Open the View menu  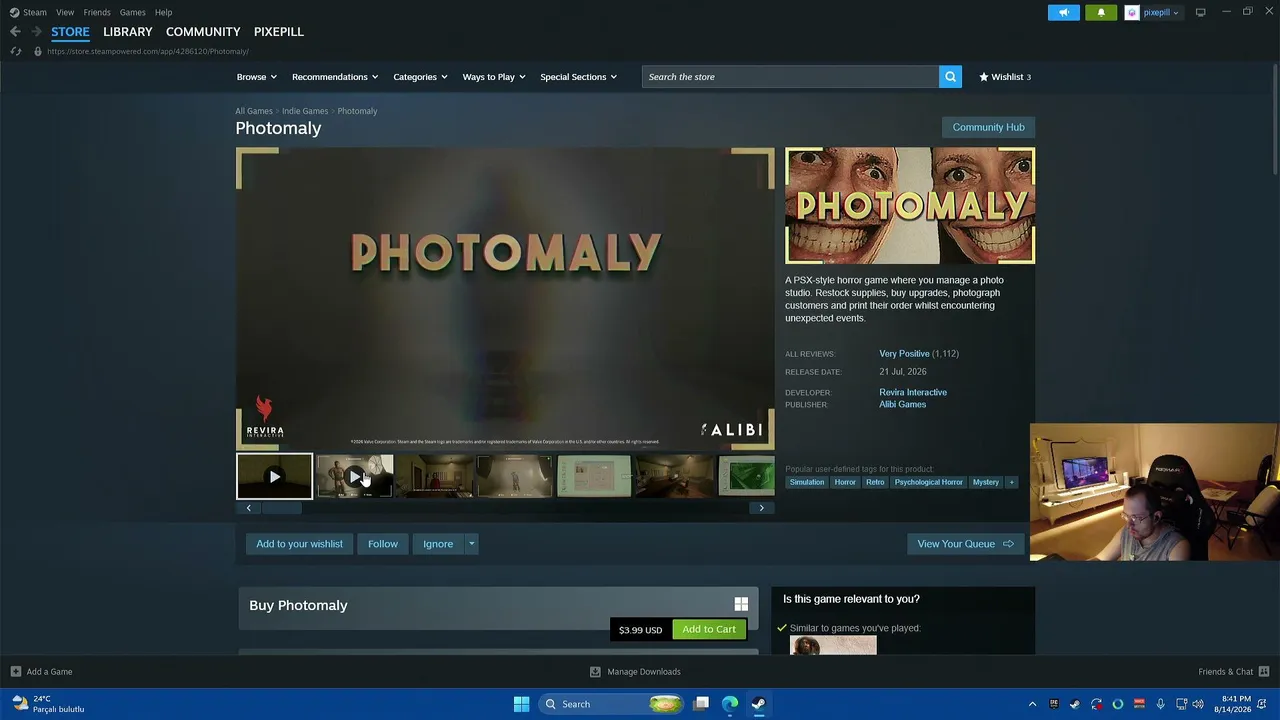(x=65, y=12)
